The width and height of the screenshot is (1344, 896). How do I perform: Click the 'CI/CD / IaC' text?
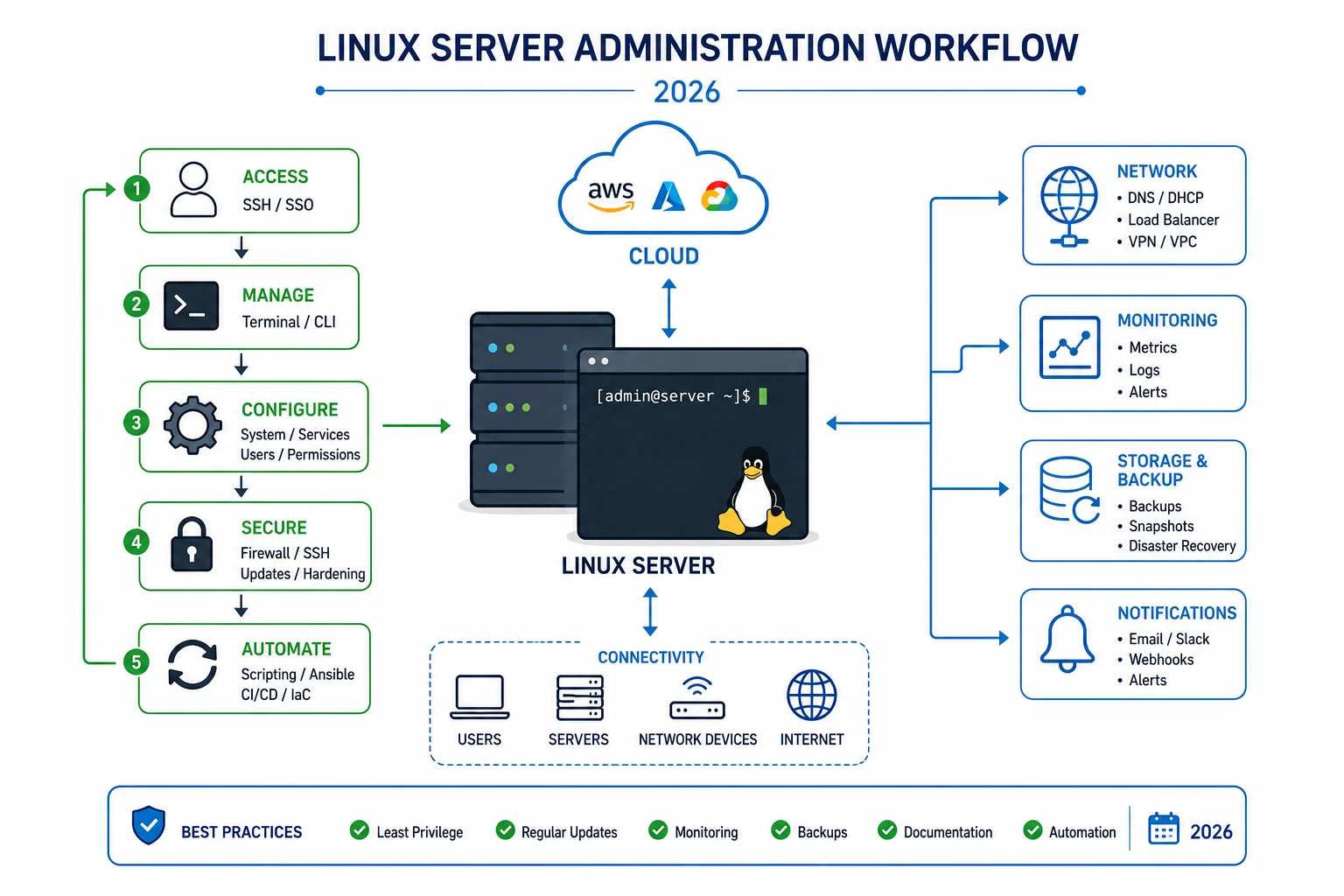point(276,695)
